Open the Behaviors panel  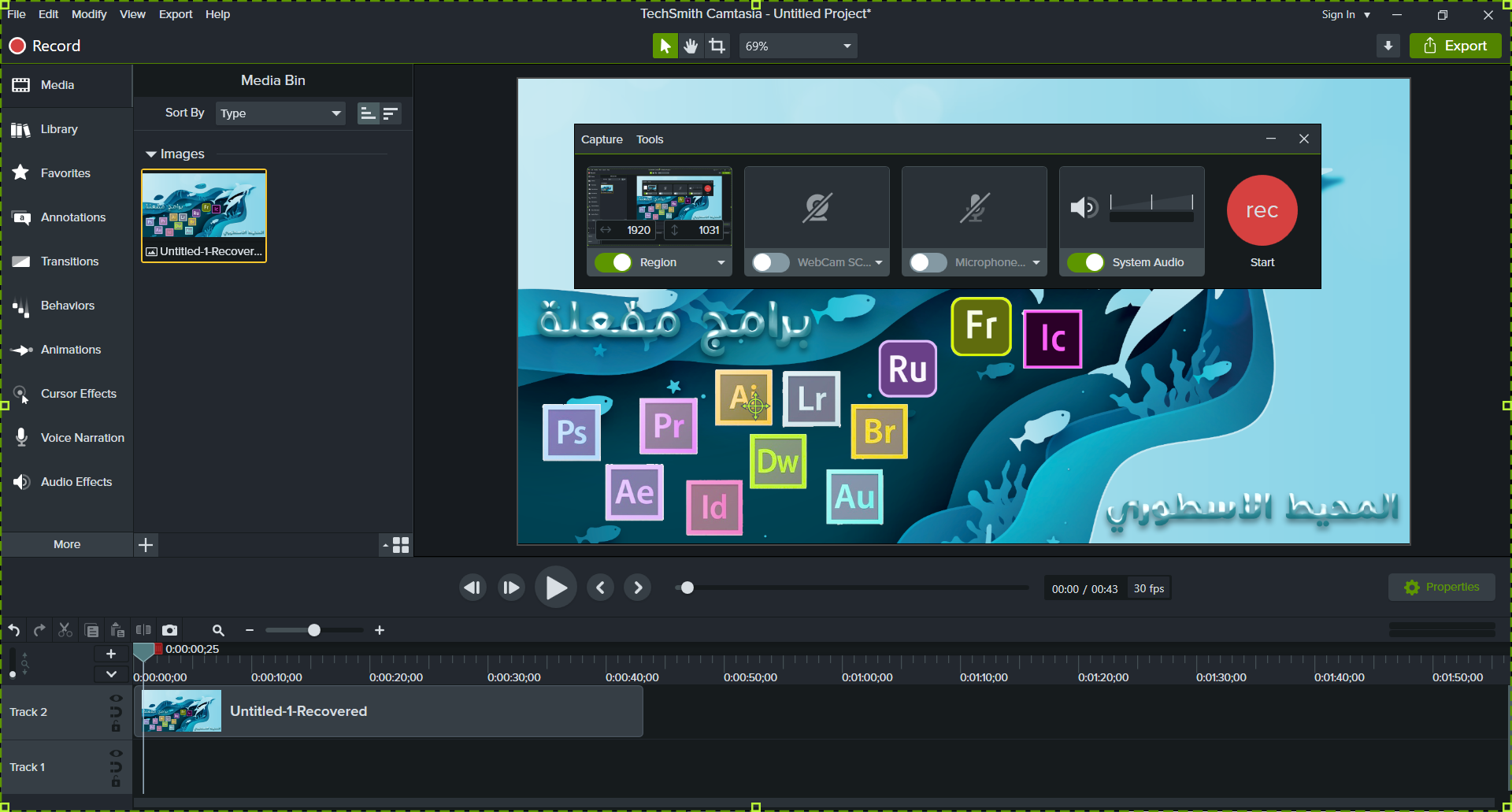[66, 306]
